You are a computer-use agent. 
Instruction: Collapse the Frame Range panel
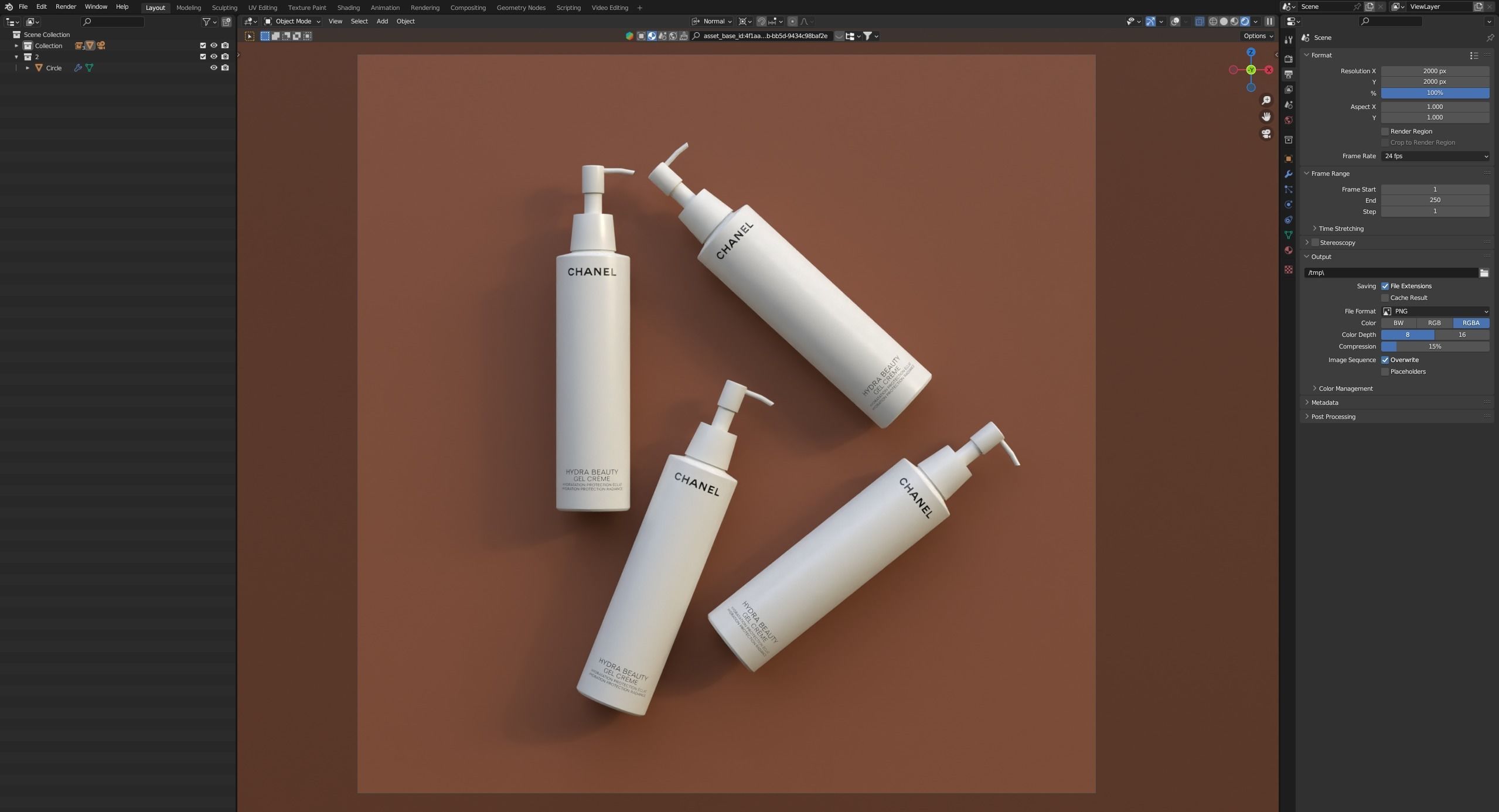tap(1330, 173)
